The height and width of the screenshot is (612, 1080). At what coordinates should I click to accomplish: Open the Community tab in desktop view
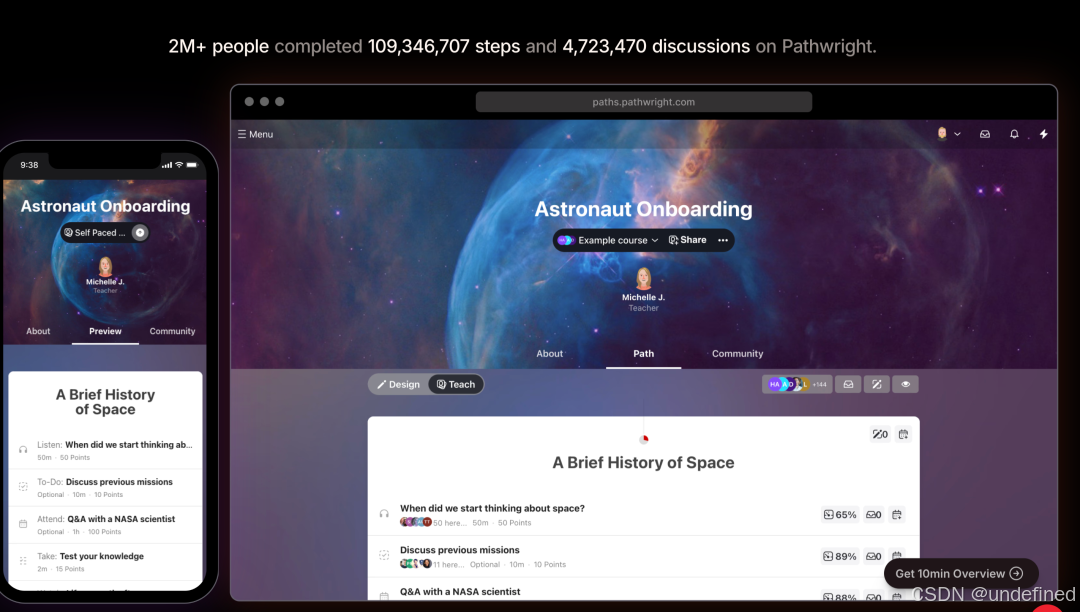pyautogui.click(x=737, y=353)
